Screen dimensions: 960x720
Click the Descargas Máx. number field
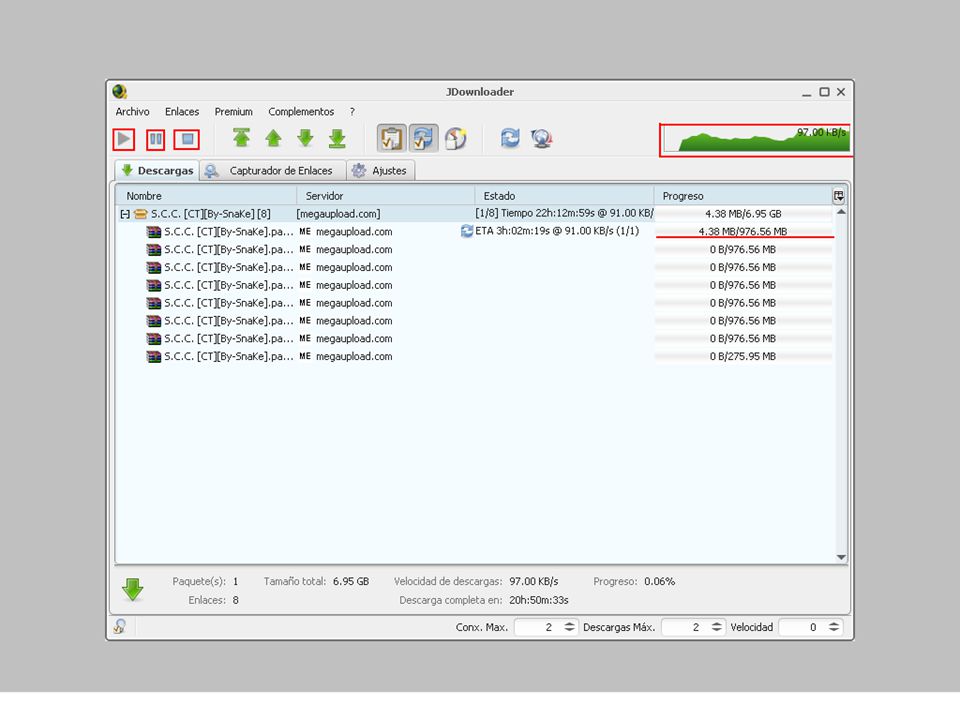[685, 627]
